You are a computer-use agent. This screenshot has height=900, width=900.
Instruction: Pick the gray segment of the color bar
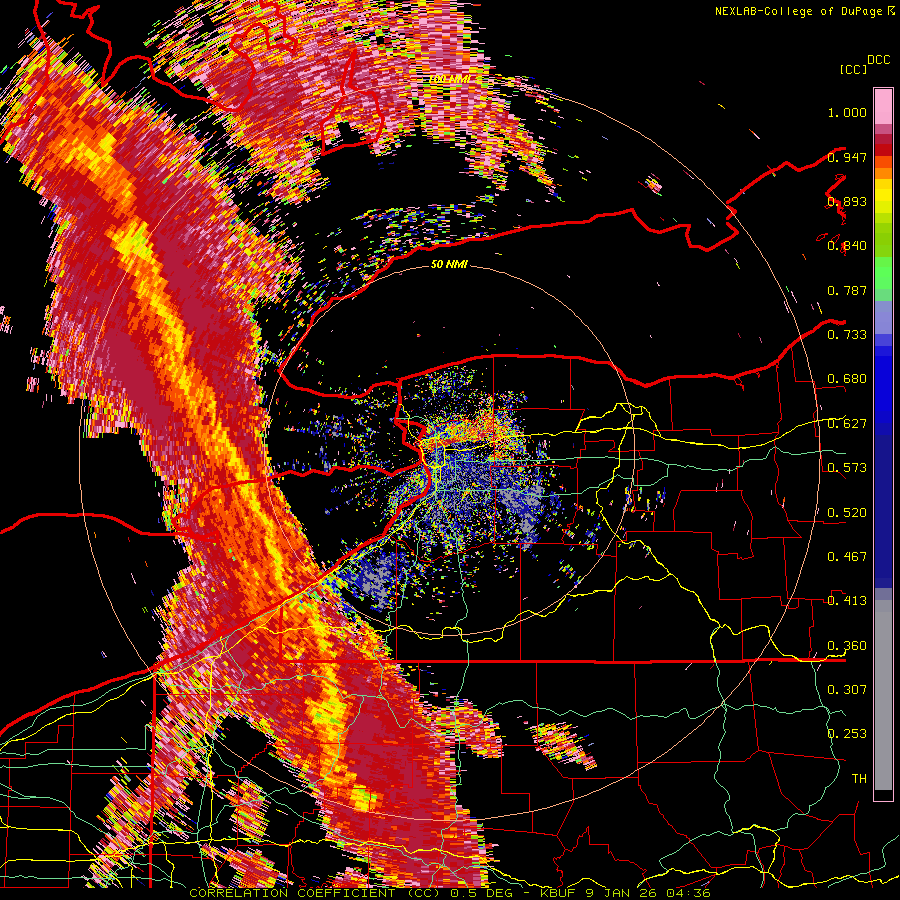(883, 695)
